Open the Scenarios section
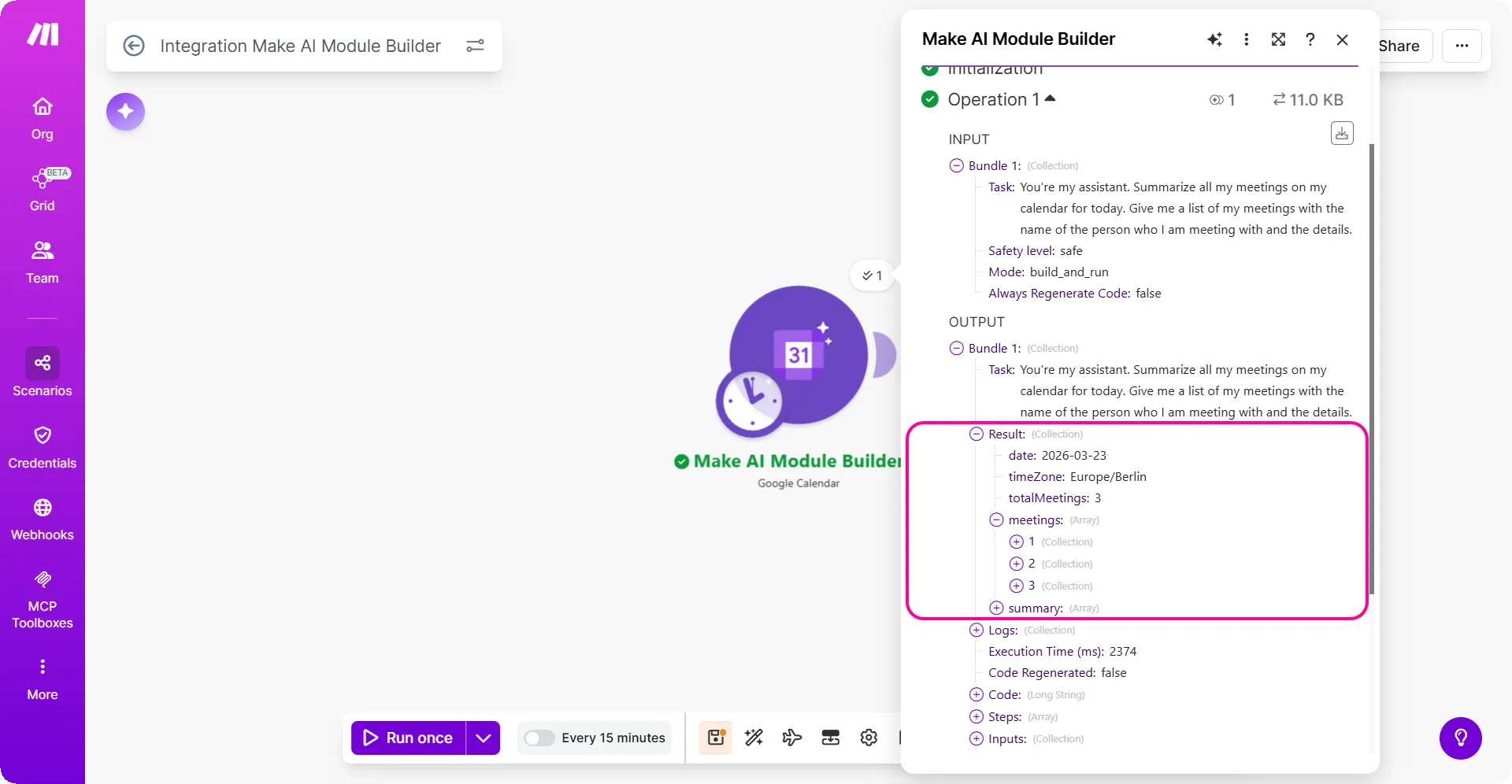The height and width of the screenshot is (784, 1512). pos(43,373)
